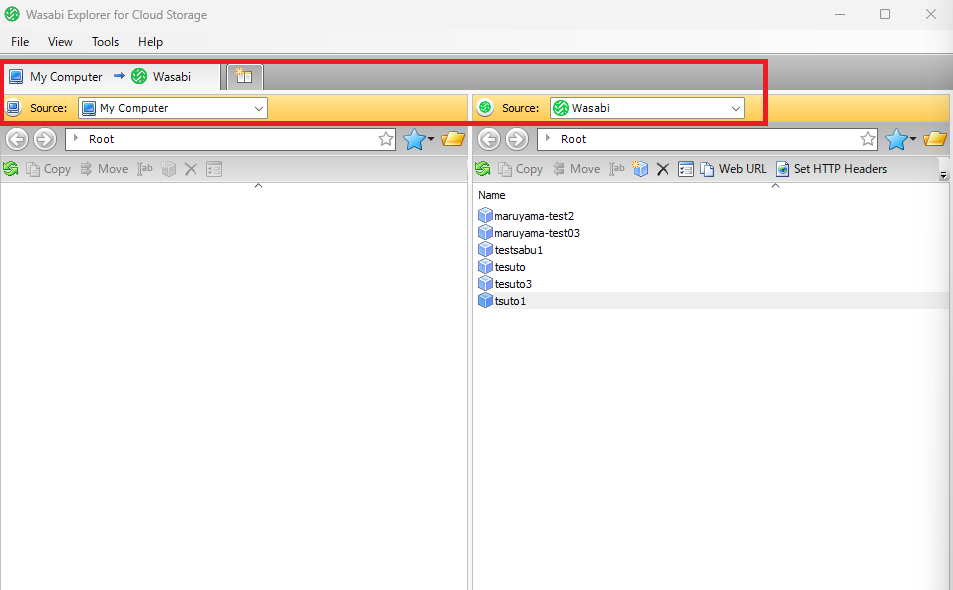The width and height of the screenshot is (953, 590).
Task: Open left pane favorites blue star menu
Action: tap(418, 139)
